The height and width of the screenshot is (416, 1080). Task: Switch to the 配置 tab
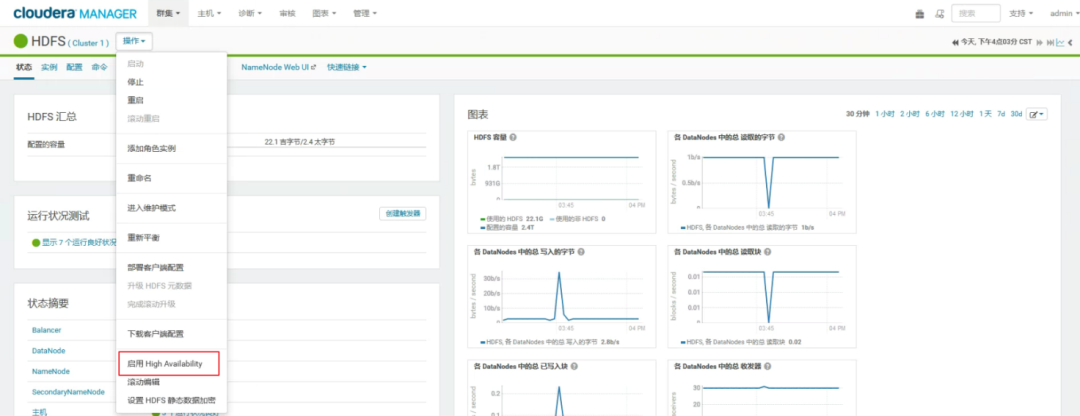pos(74,67)
